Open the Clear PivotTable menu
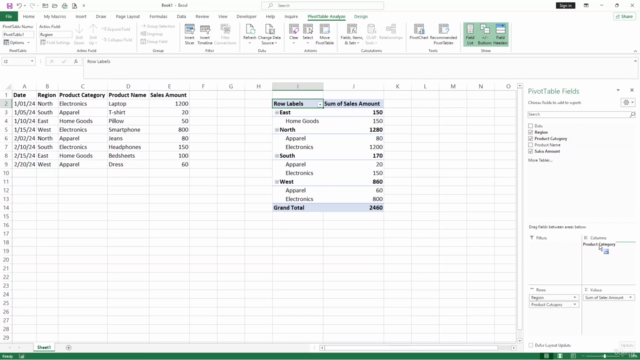Screen dimensions: 640x360 (293, 34)
